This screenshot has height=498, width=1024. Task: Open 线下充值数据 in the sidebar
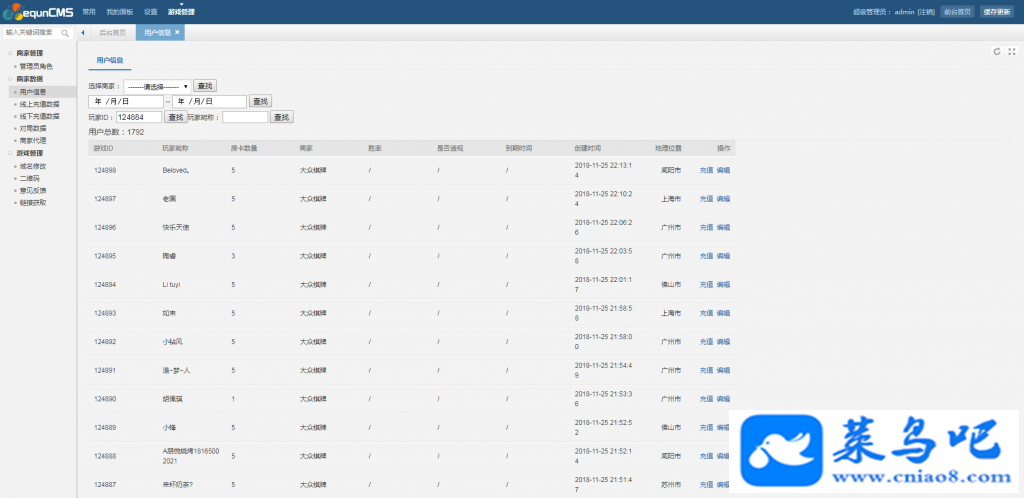[40, 116]
